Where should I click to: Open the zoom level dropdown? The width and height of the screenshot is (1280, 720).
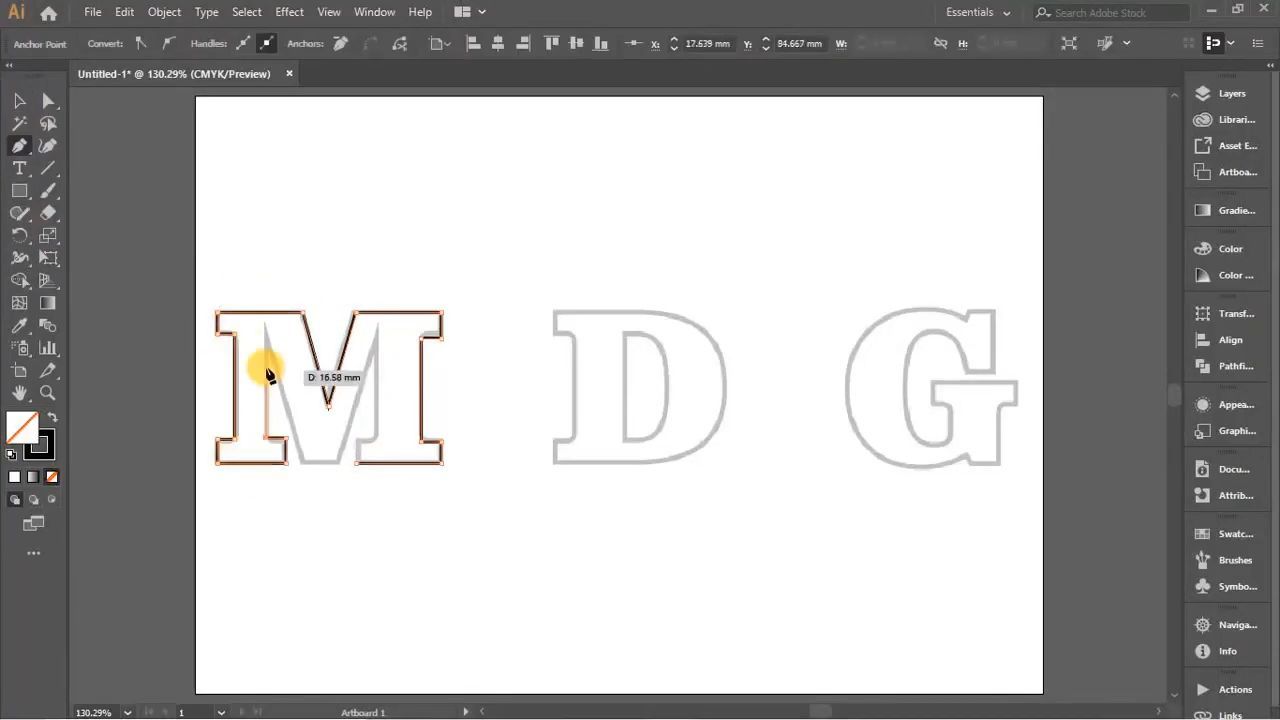pos(127,712)
